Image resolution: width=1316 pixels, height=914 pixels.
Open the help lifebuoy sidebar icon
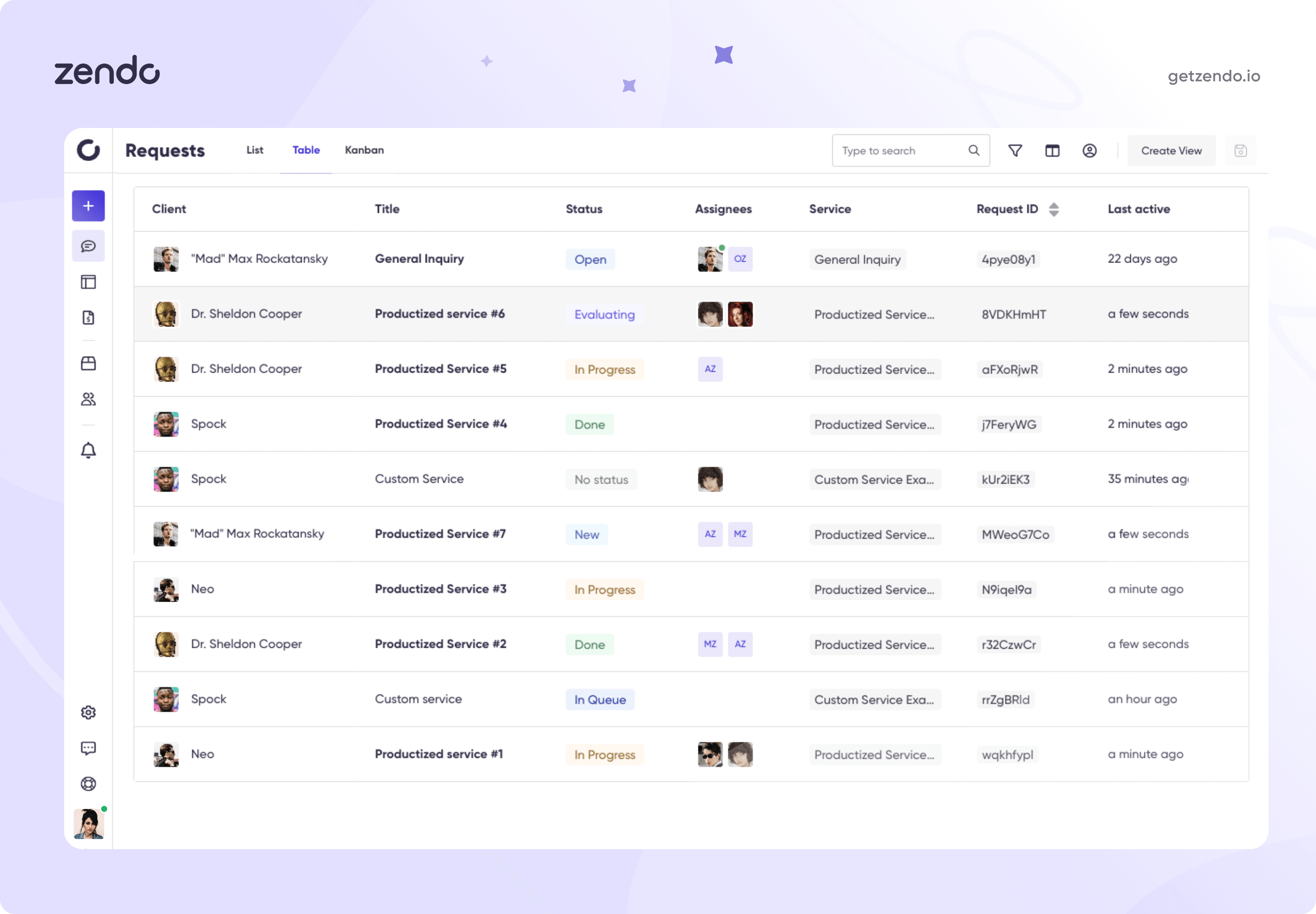[x=88, y=784]
